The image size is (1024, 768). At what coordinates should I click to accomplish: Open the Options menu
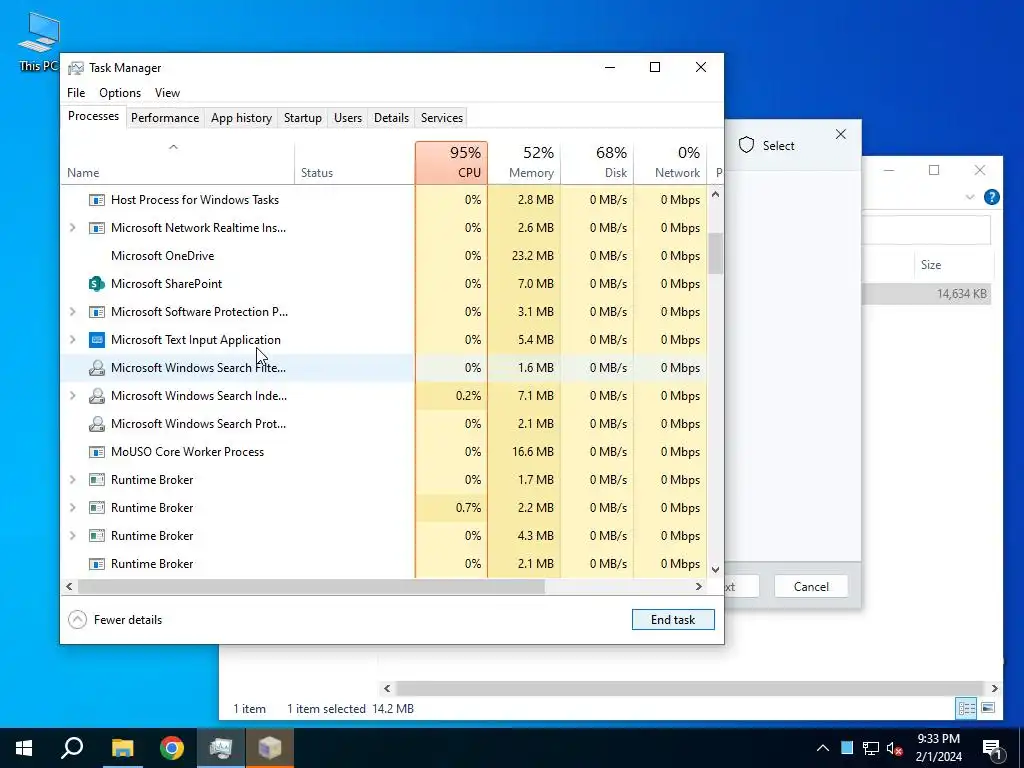tap(120, 93)
